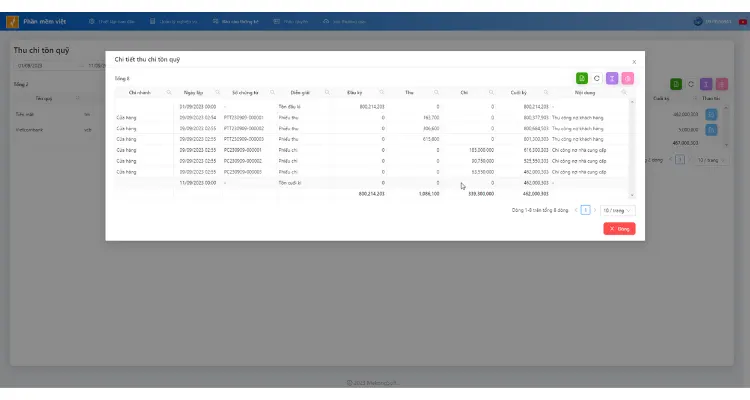
Task: Open Thiết lập ban đầu menu
Action: point(112,22)
